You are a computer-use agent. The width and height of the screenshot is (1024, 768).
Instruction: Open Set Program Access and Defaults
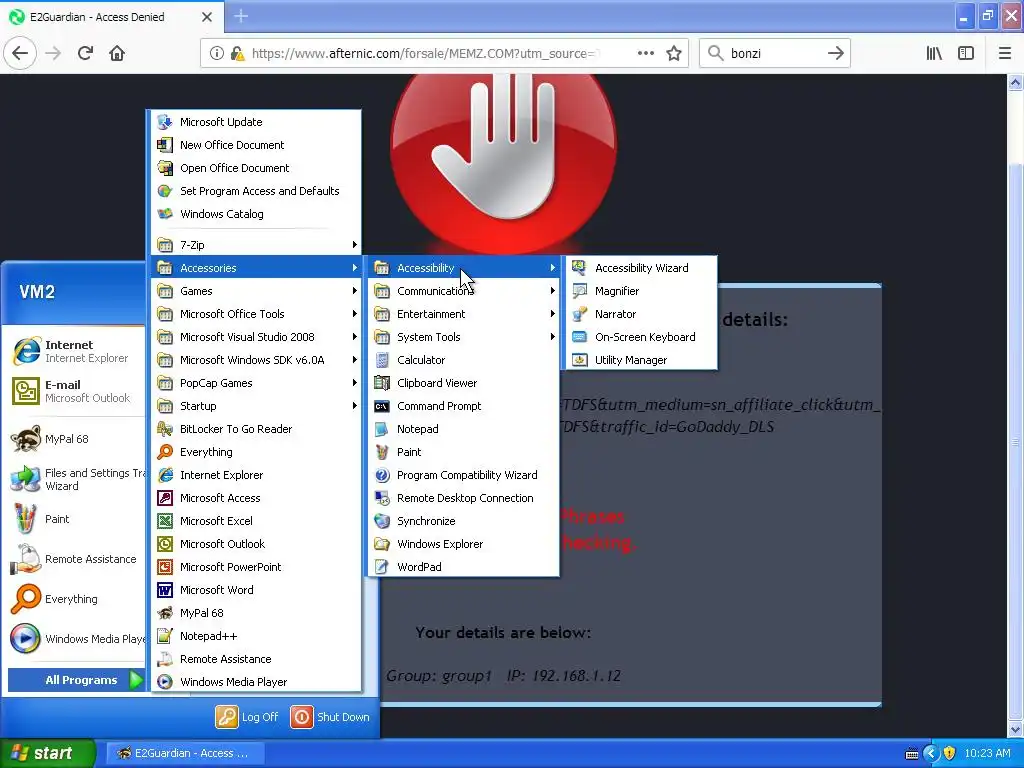click(x=256, y=191)
